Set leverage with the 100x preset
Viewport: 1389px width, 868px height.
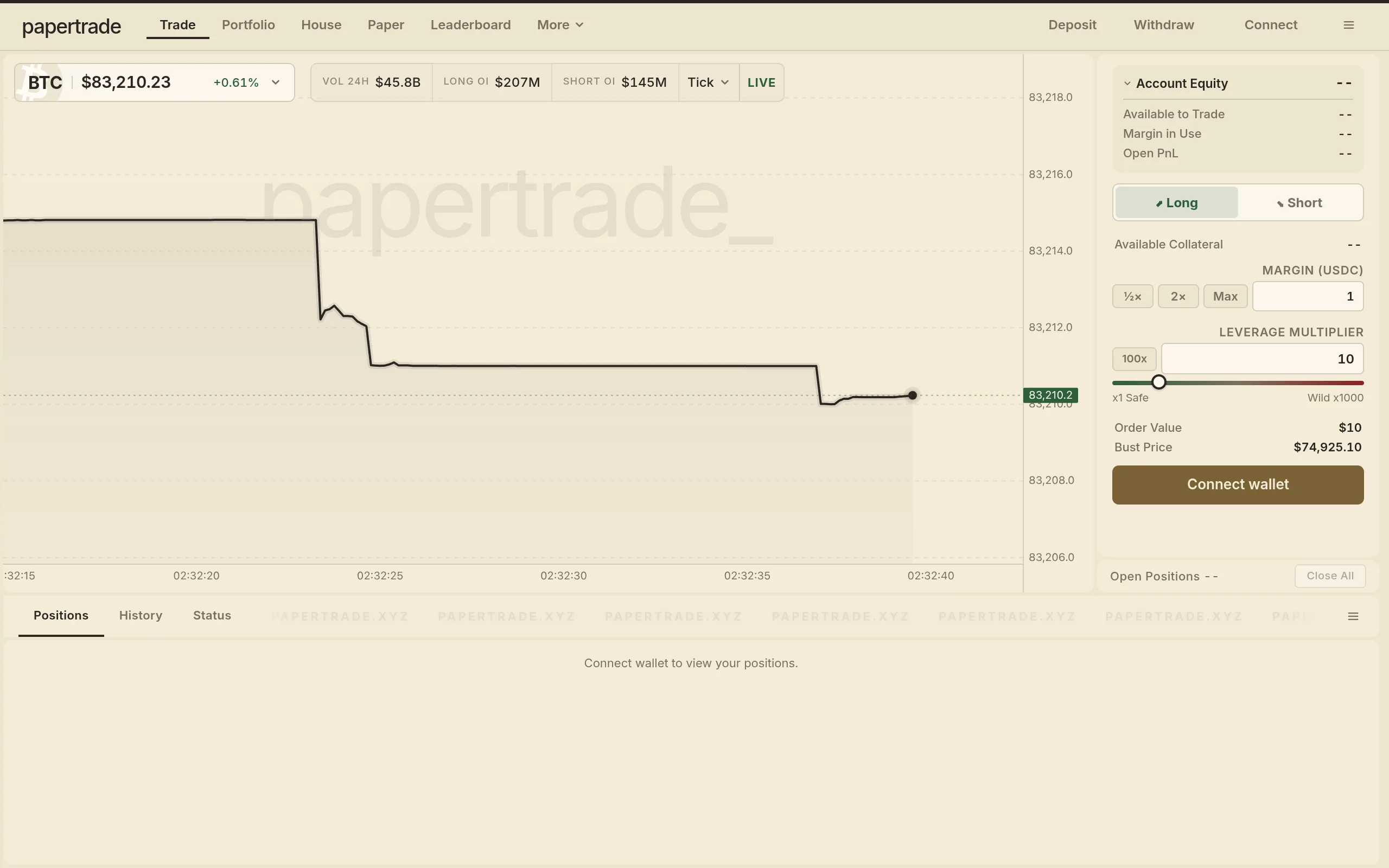pyautogui.click(x=1134, y=359)
